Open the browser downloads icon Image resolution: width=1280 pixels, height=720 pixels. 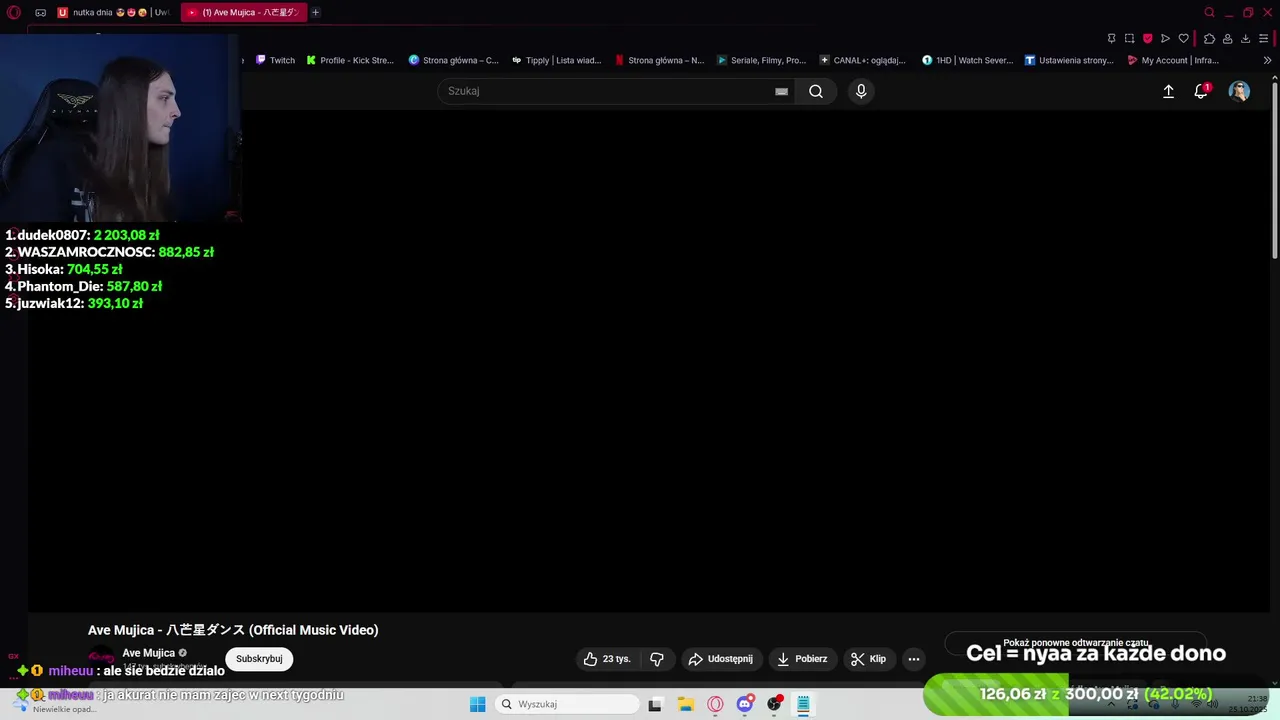1245,39
